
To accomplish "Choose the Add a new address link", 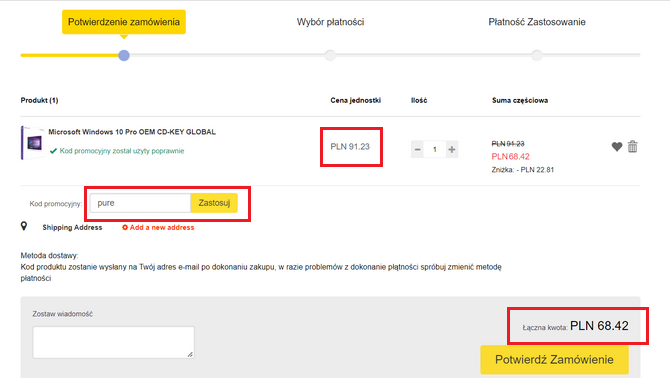I will coord(158,227).
